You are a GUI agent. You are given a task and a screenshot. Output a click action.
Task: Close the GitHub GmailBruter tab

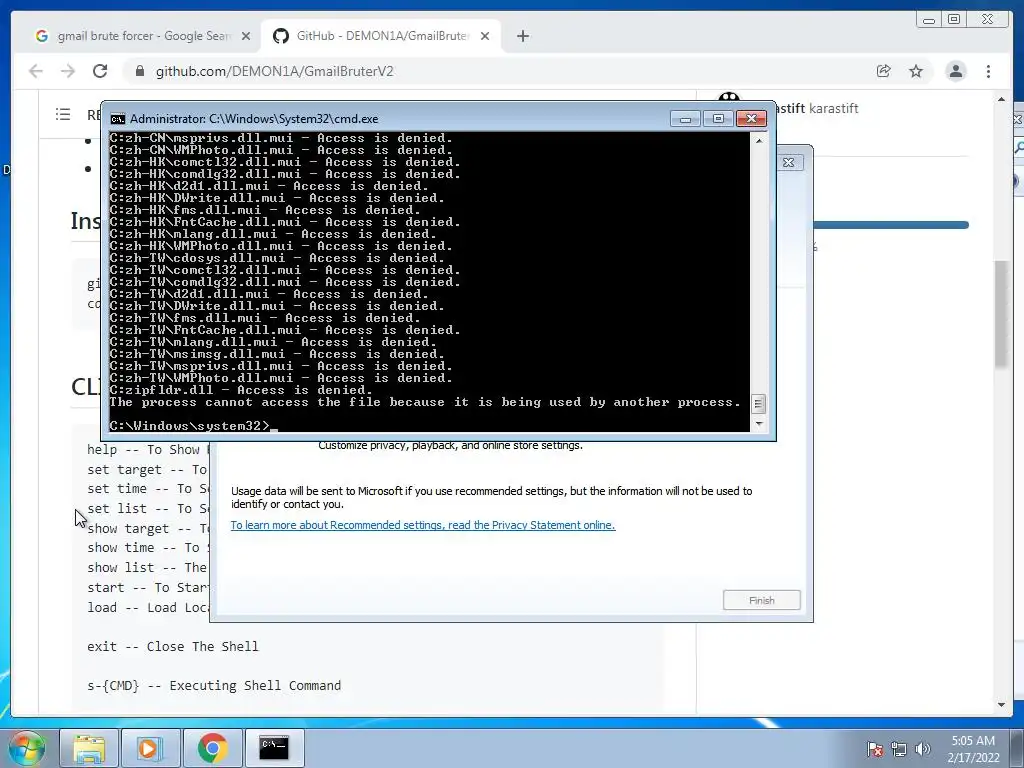click(x=485, y=36)
